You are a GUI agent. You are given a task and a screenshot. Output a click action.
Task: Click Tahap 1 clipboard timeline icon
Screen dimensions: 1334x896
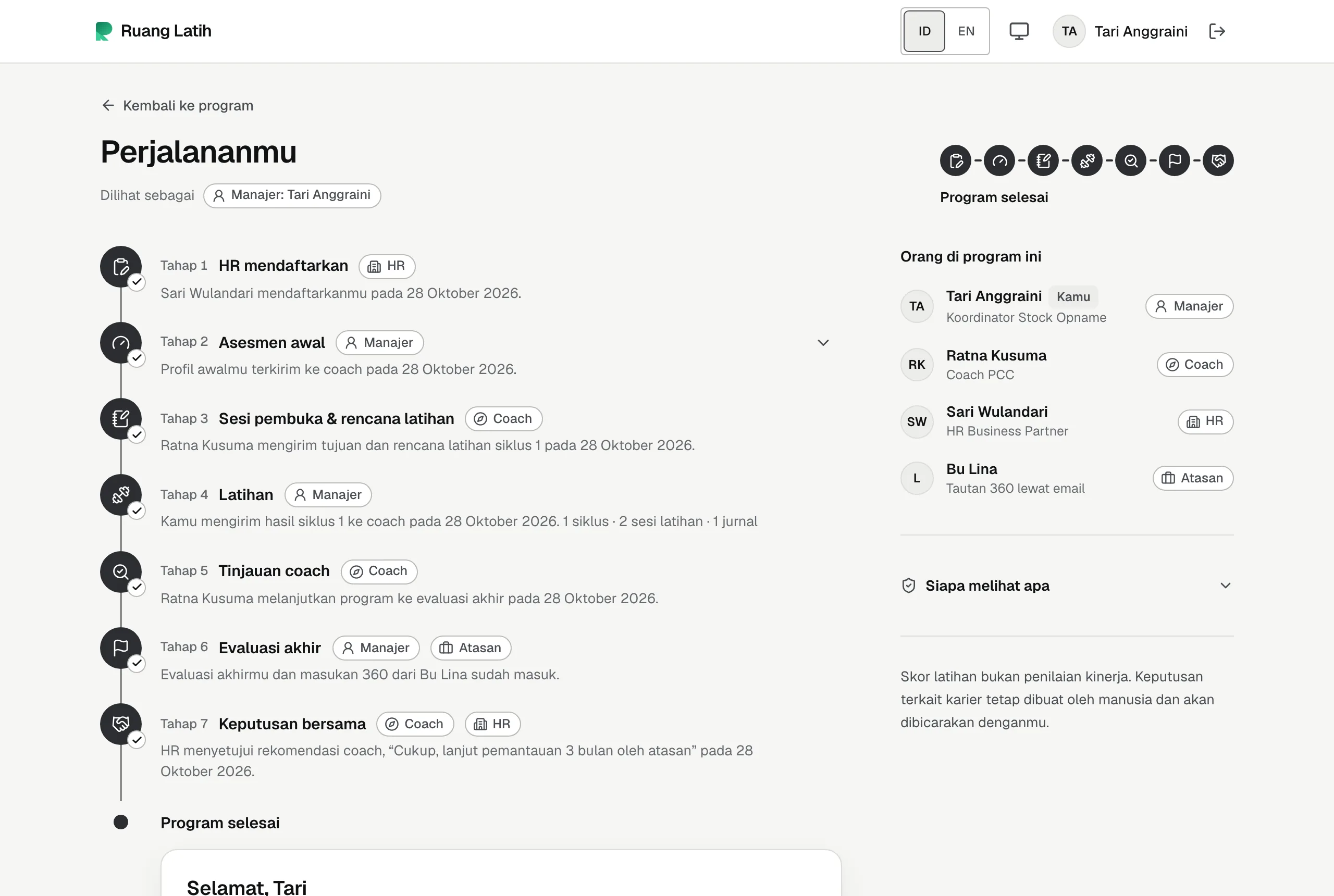point(120,267)
